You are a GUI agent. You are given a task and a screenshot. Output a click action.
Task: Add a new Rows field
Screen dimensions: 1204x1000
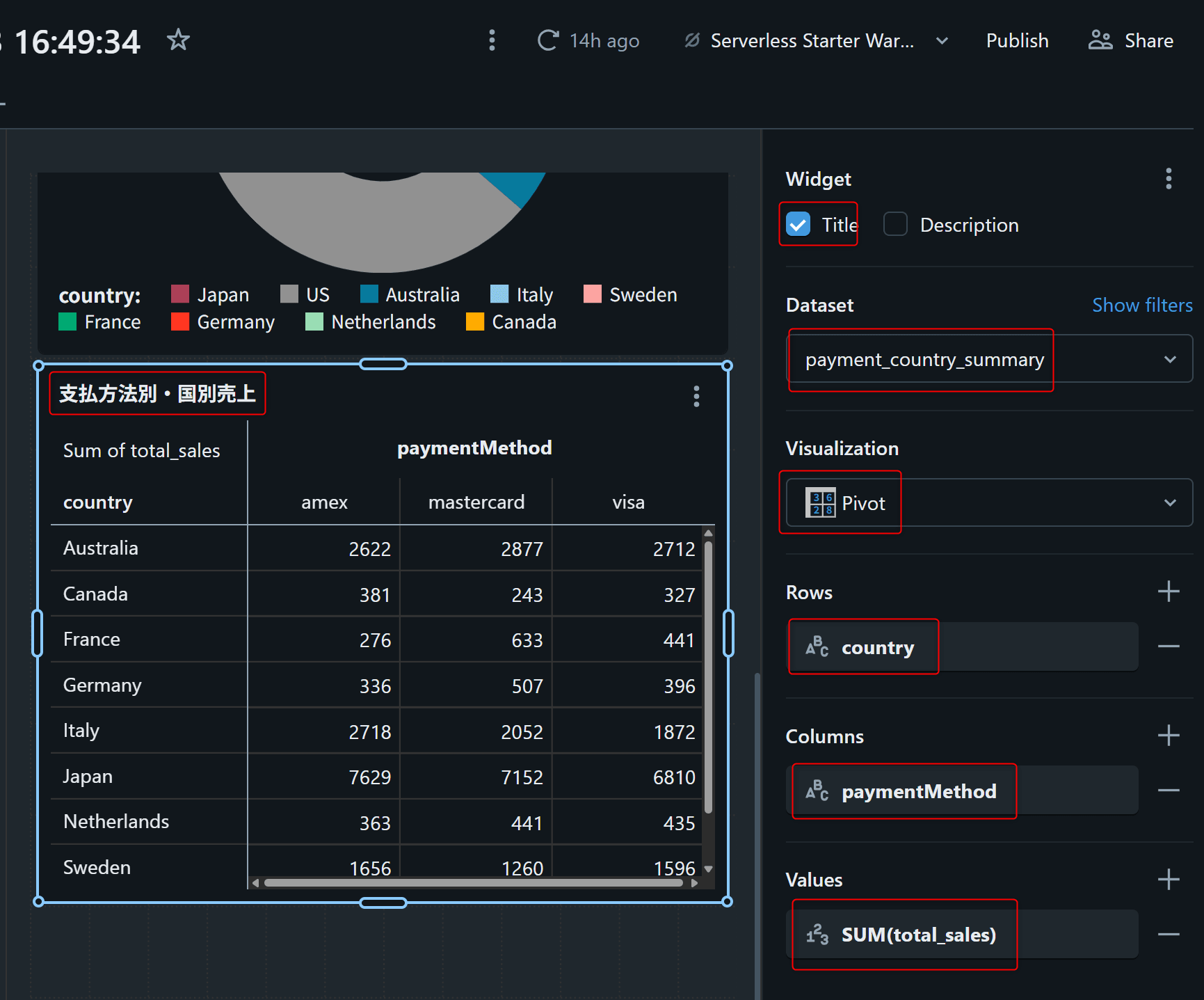(x=1169, y=592)
